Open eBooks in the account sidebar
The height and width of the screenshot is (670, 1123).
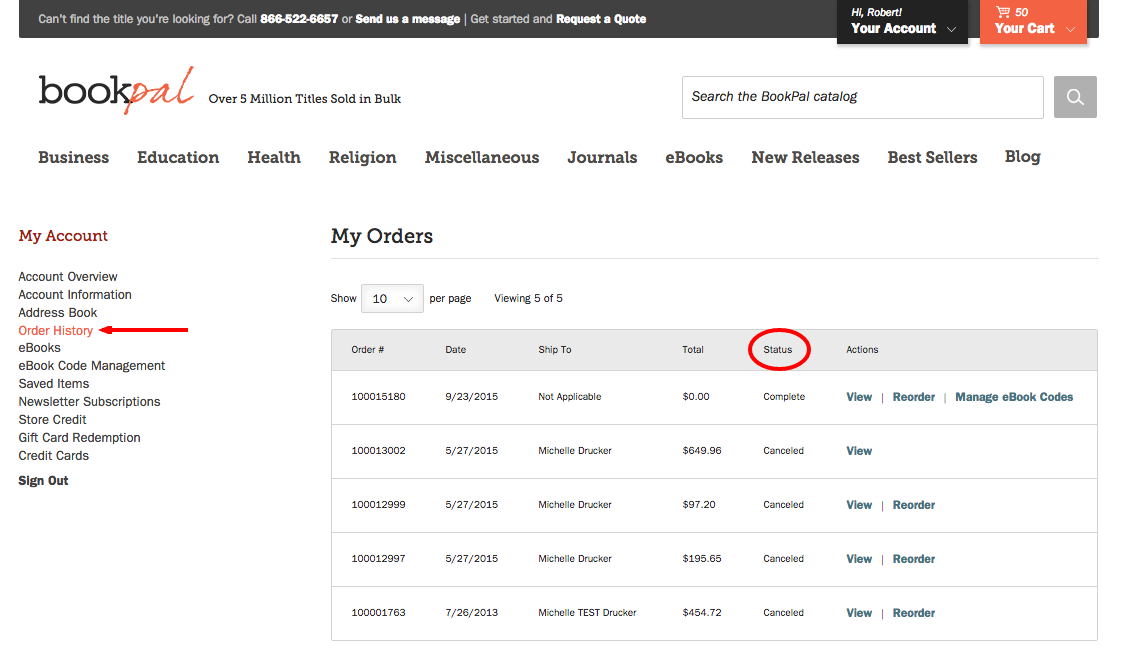[x=39, y=348]
